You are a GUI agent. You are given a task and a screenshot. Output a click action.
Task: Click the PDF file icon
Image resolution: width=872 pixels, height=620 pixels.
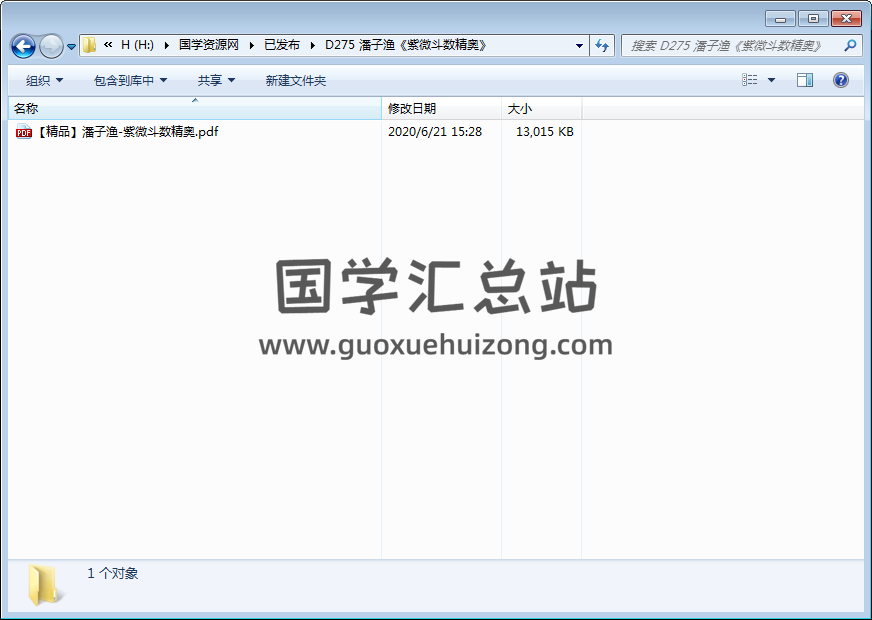24,132
